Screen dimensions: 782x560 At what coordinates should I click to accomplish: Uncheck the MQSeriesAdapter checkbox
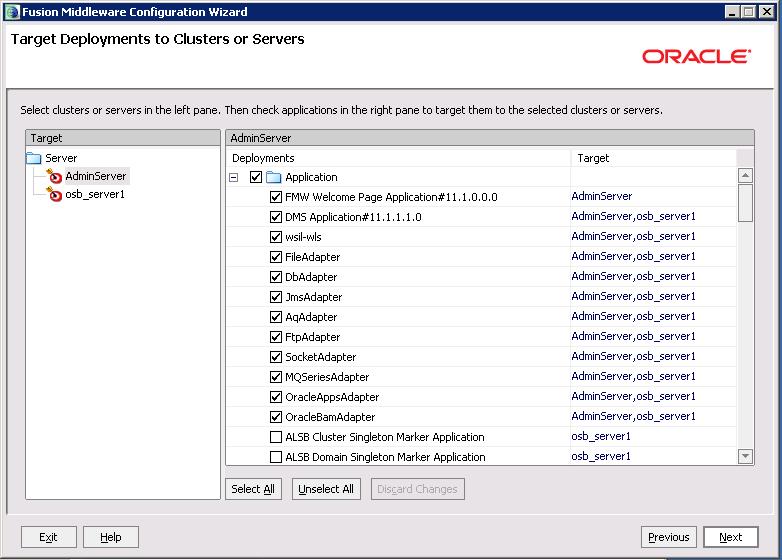point(276,377)
